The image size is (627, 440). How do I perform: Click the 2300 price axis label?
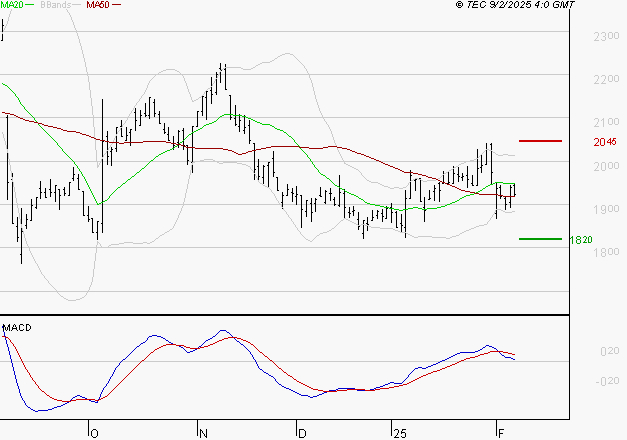pyautogui.click(x=606, y=37)
